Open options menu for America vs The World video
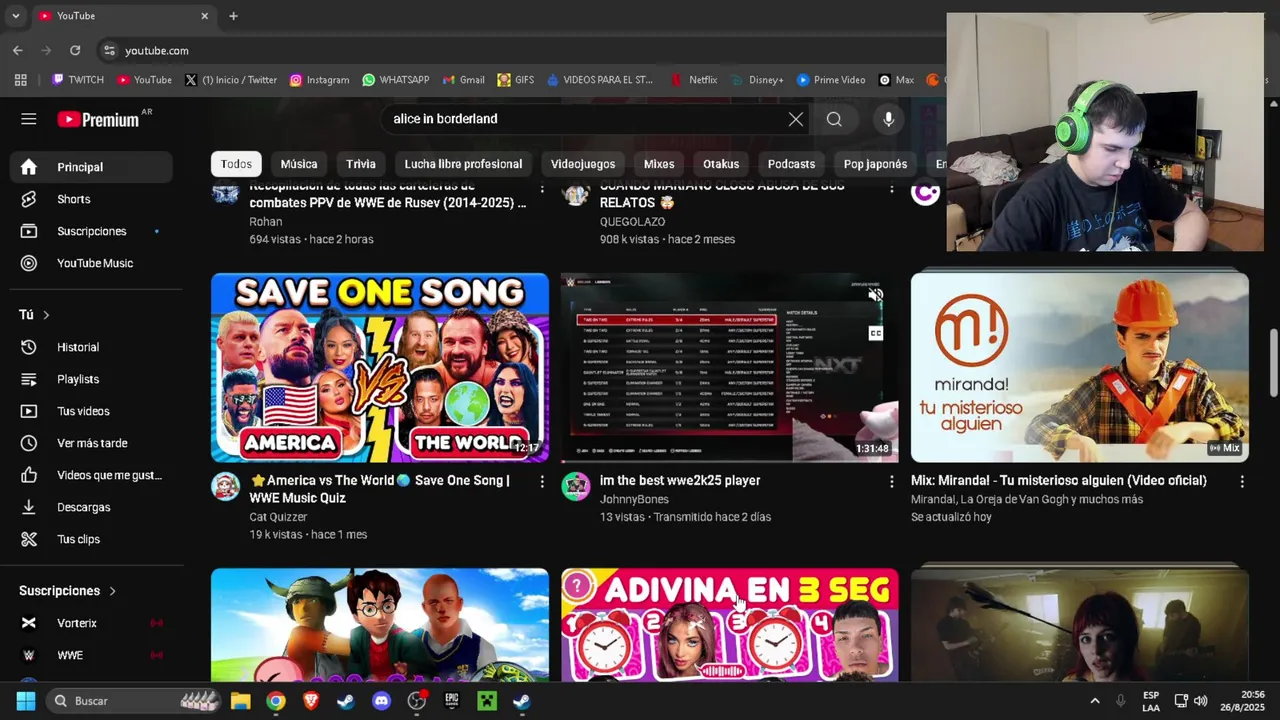Viewport: 1280px width, 720px height. pos(542,482)
